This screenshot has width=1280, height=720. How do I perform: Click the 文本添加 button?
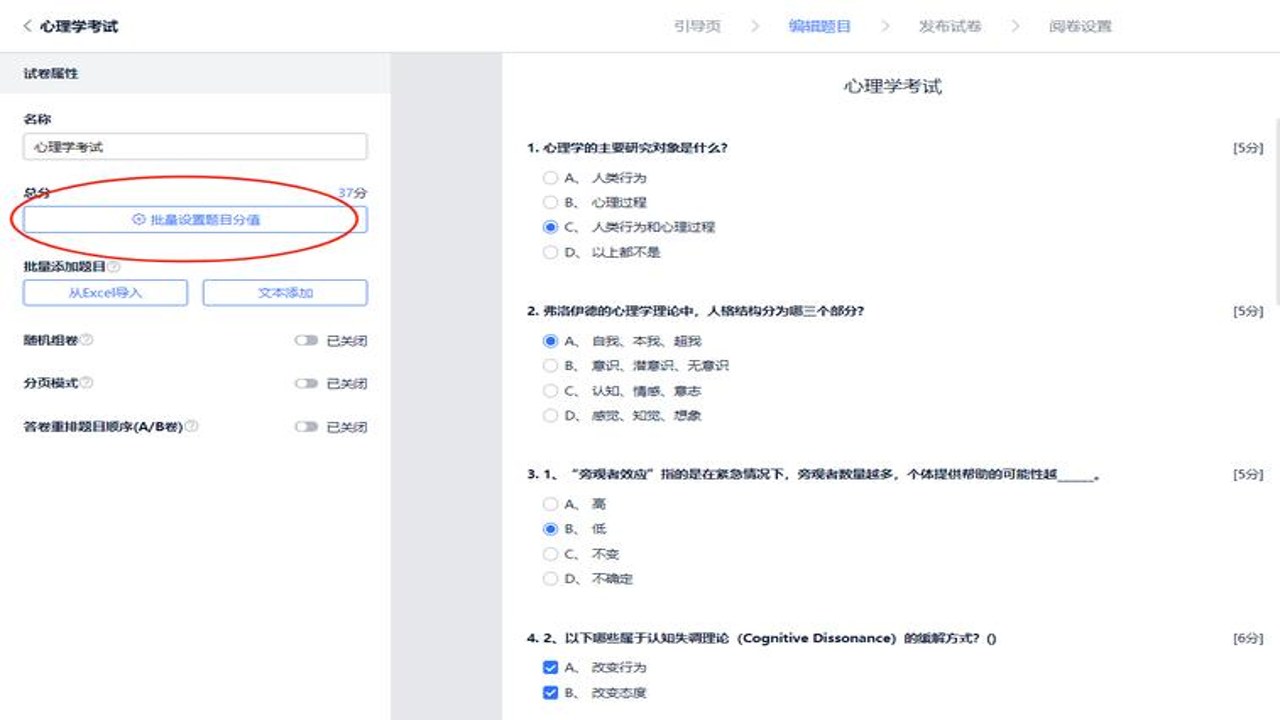point(285,293)
